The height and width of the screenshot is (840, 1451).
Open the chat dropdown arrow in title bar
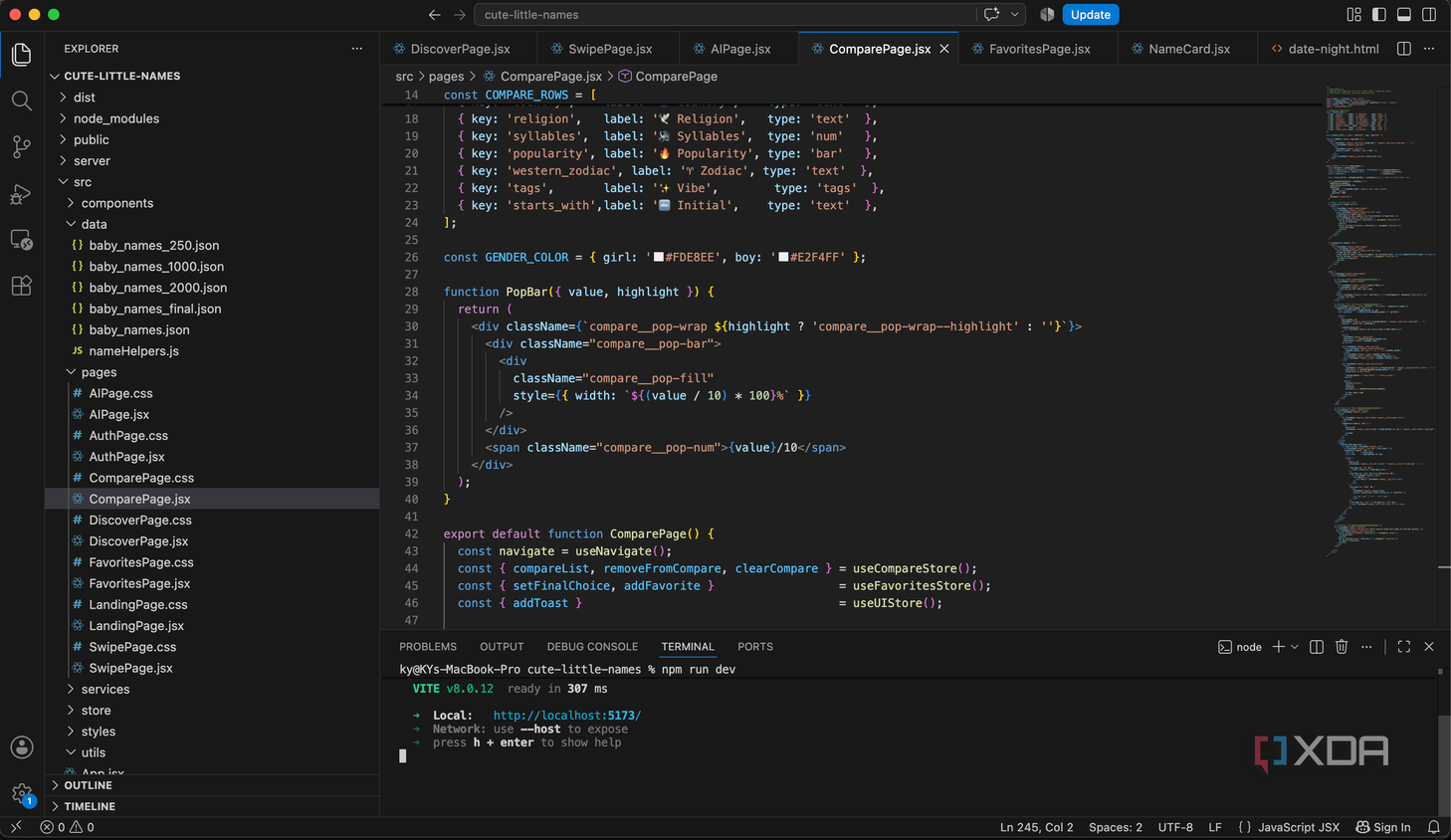[x=1015, y=15]
